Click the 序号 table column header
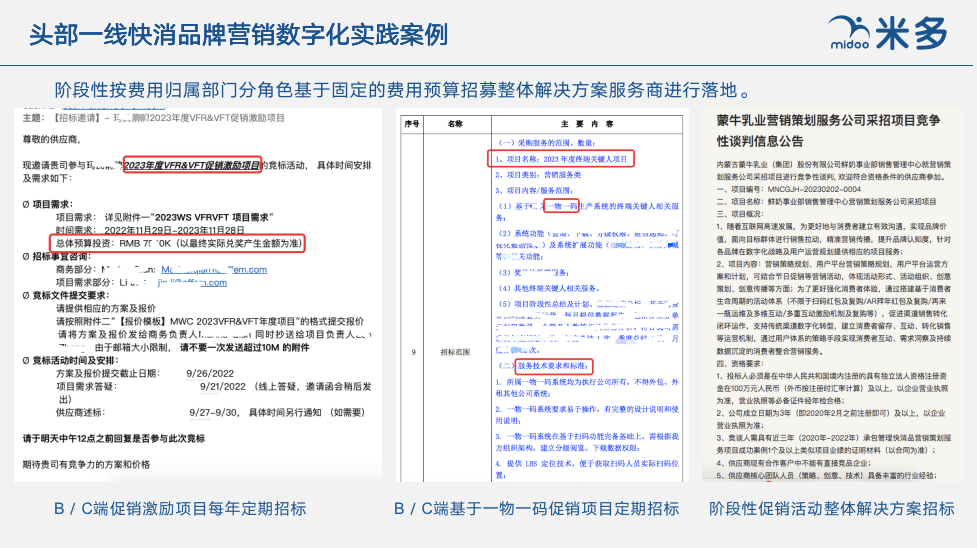977x548 pixels. tap(412, 124)
